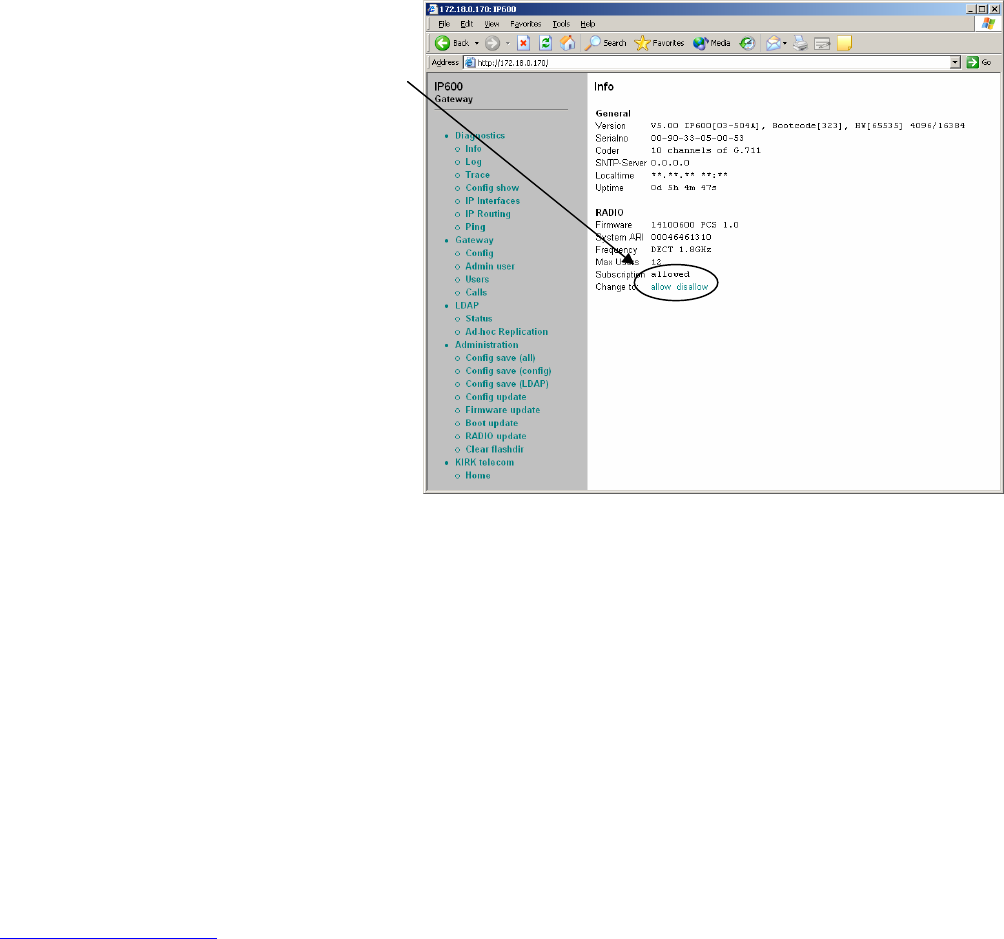Click the Home house icon

coord(567,43)
